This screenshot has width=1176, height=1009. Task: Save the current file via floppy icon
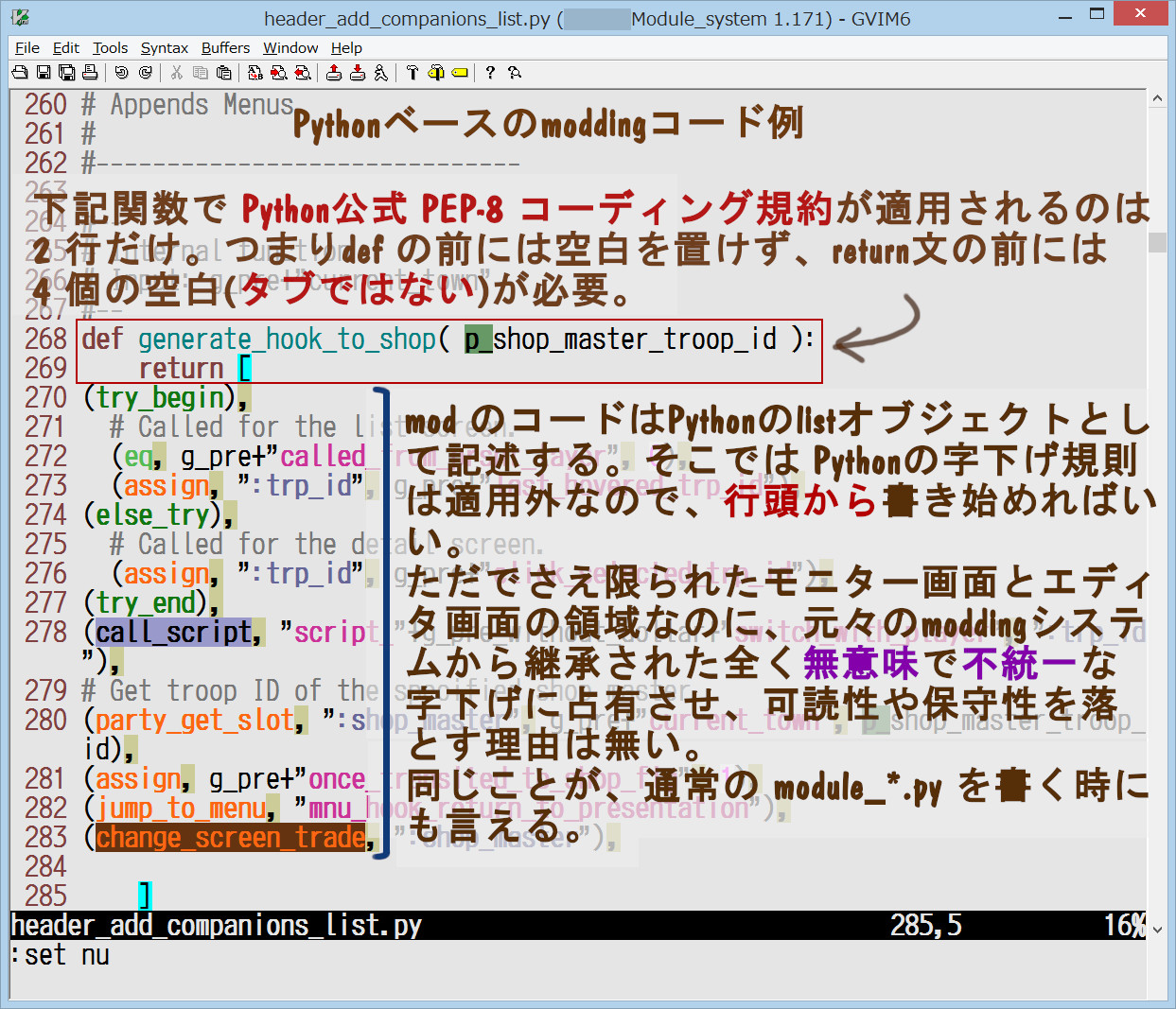44,73
